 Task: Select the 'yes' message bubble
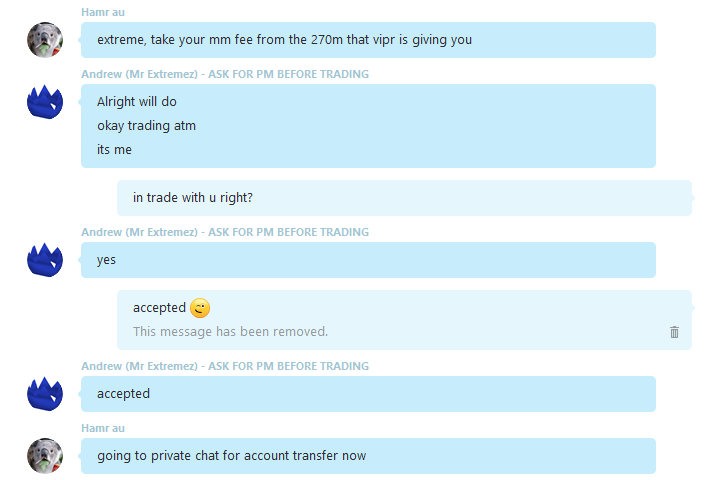click(x=368, y=260)
